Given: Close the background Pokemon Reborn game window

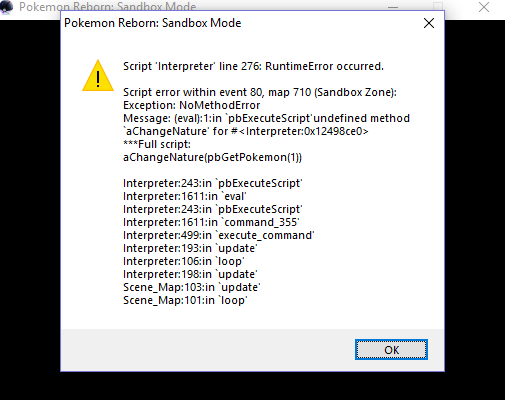Looking at the screenshot, I should tap(484, 7).
